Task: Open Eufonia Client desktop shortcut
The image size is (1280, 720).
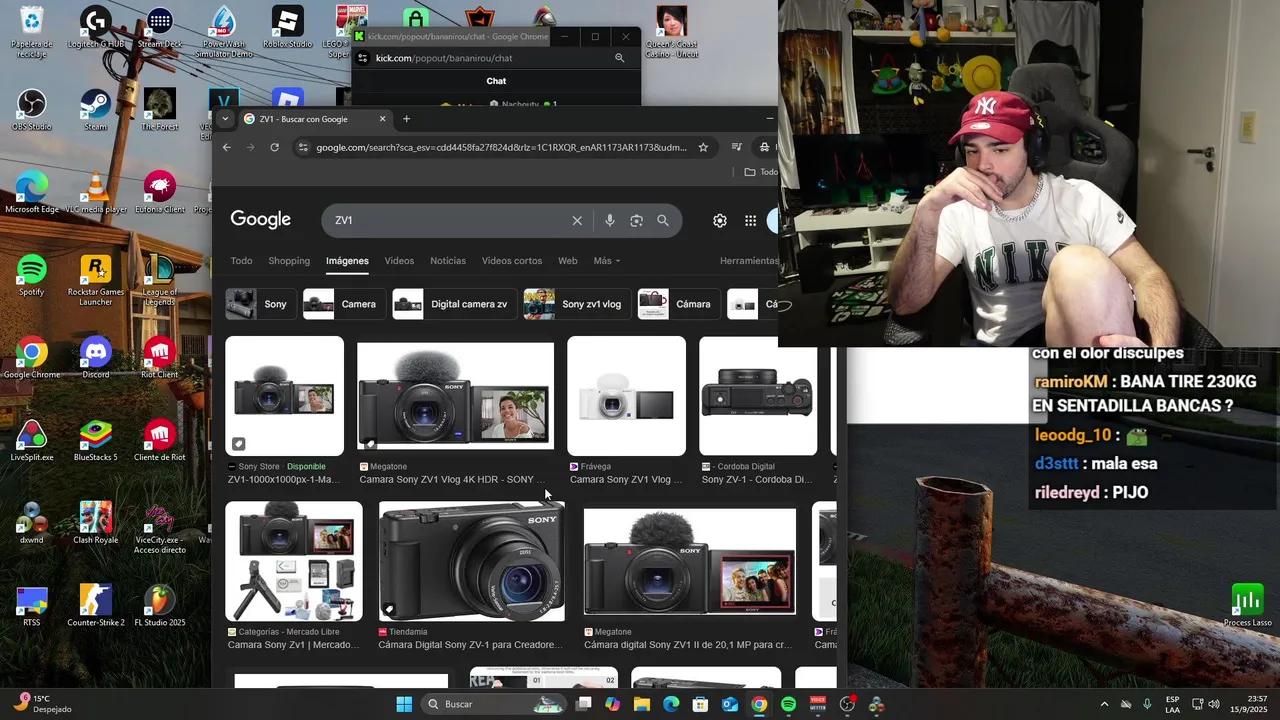Action: [x=160, y=193]
